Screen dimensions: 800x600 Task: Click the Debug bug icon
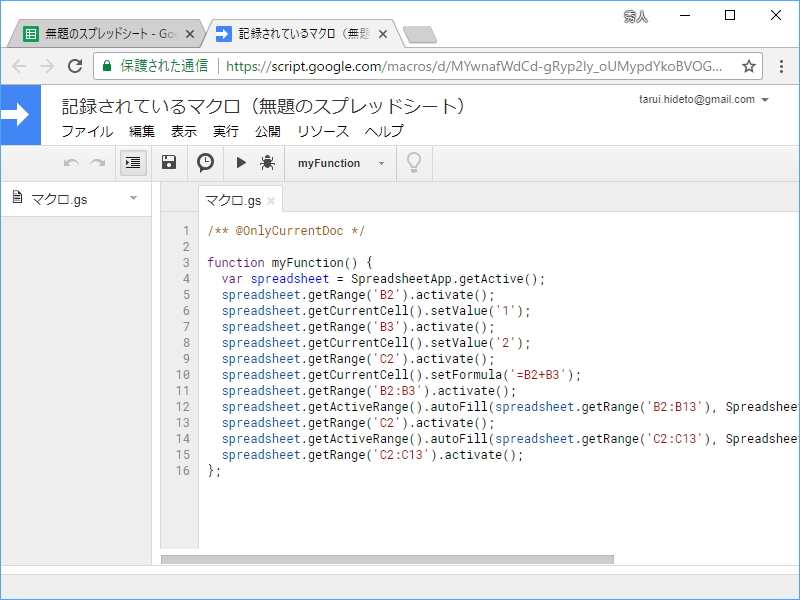coord(267,163)
